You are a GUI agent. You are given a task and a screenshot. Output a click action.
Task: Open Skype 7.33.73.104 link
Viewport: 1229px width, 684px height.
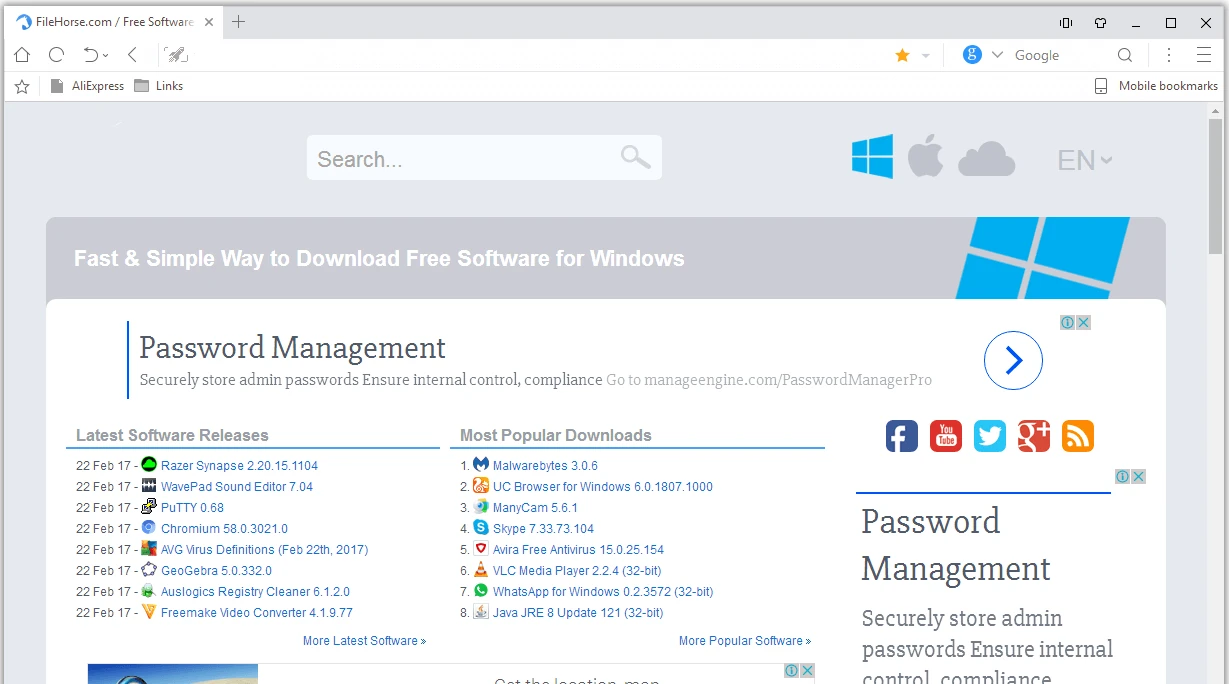coord(543,529)
